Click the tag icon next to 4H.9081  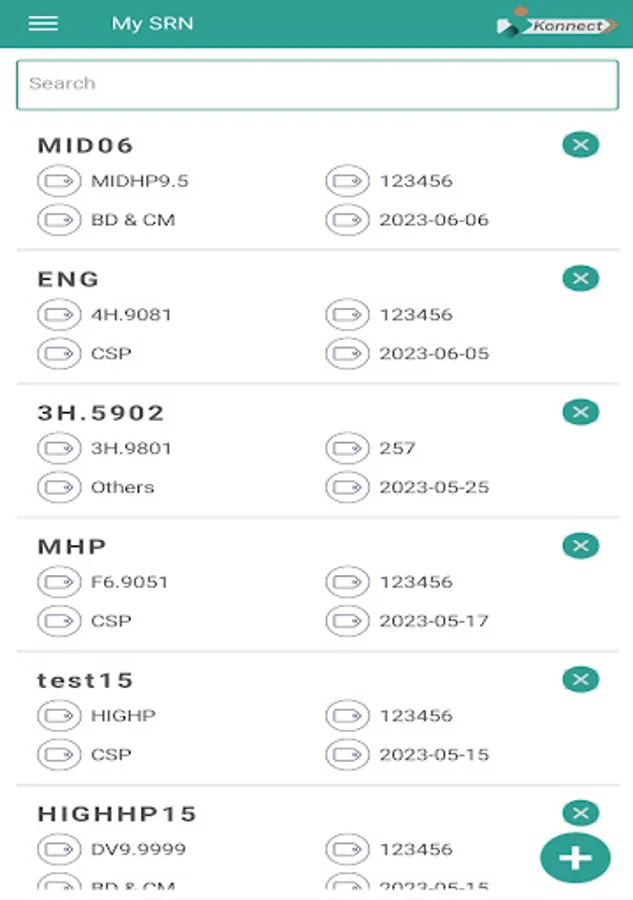60,314
